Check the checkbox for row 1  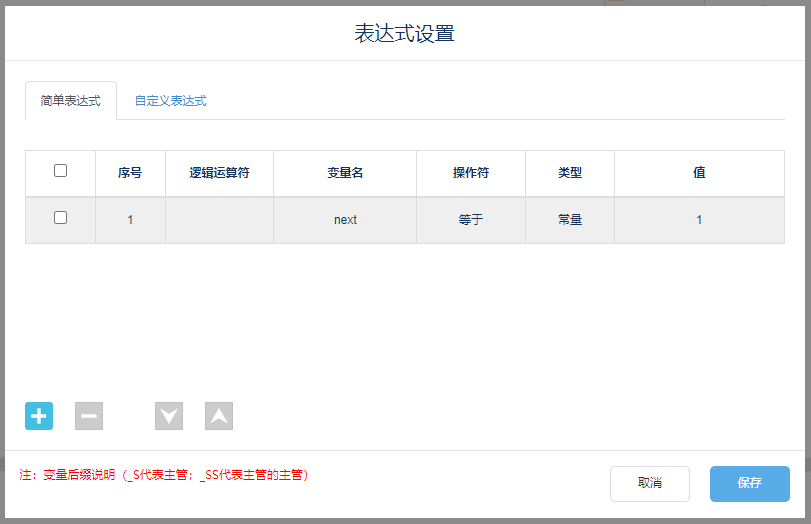point(60,218)
